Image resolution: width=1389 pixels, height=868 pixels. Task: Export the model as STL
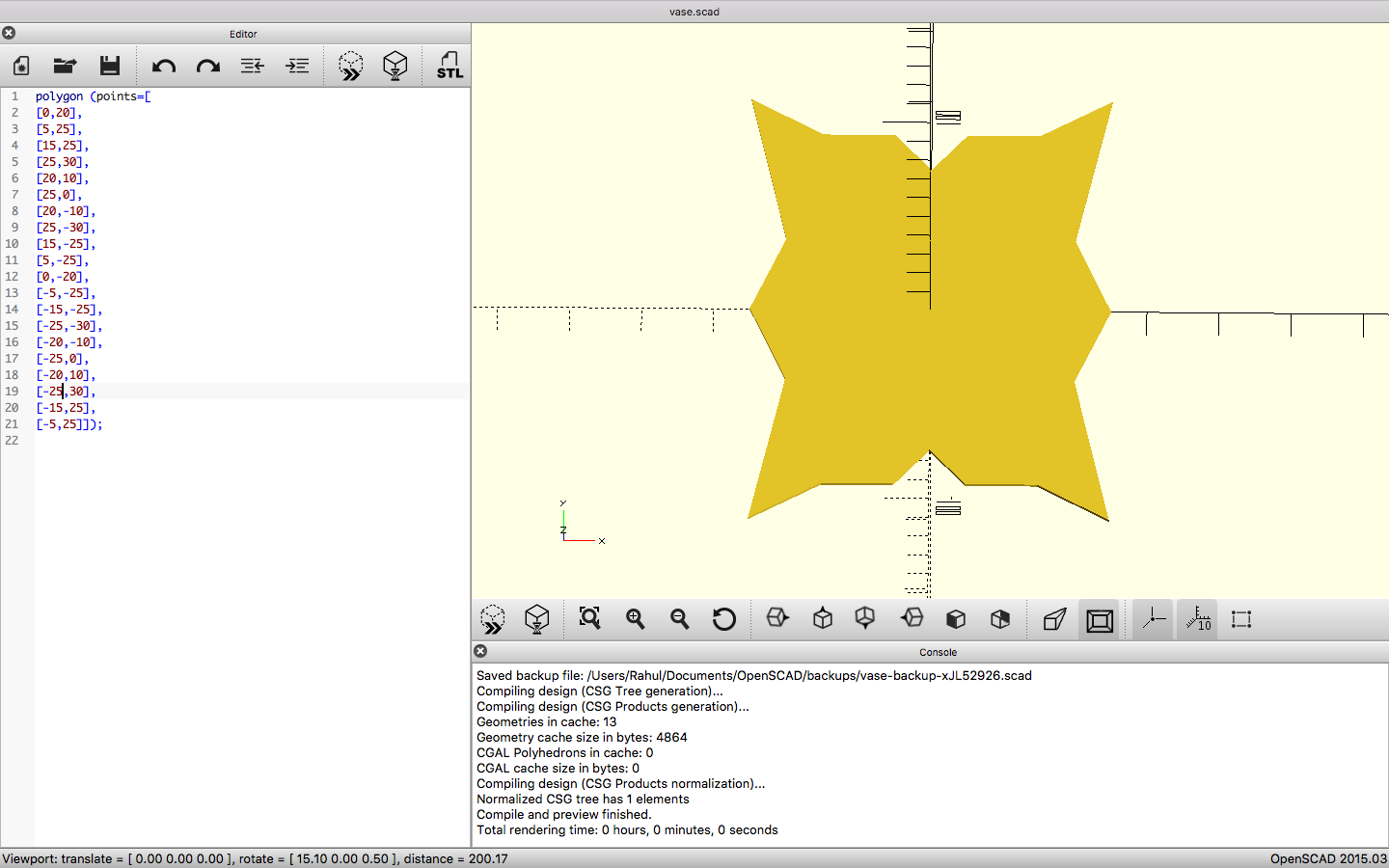[x=449, y=66]
